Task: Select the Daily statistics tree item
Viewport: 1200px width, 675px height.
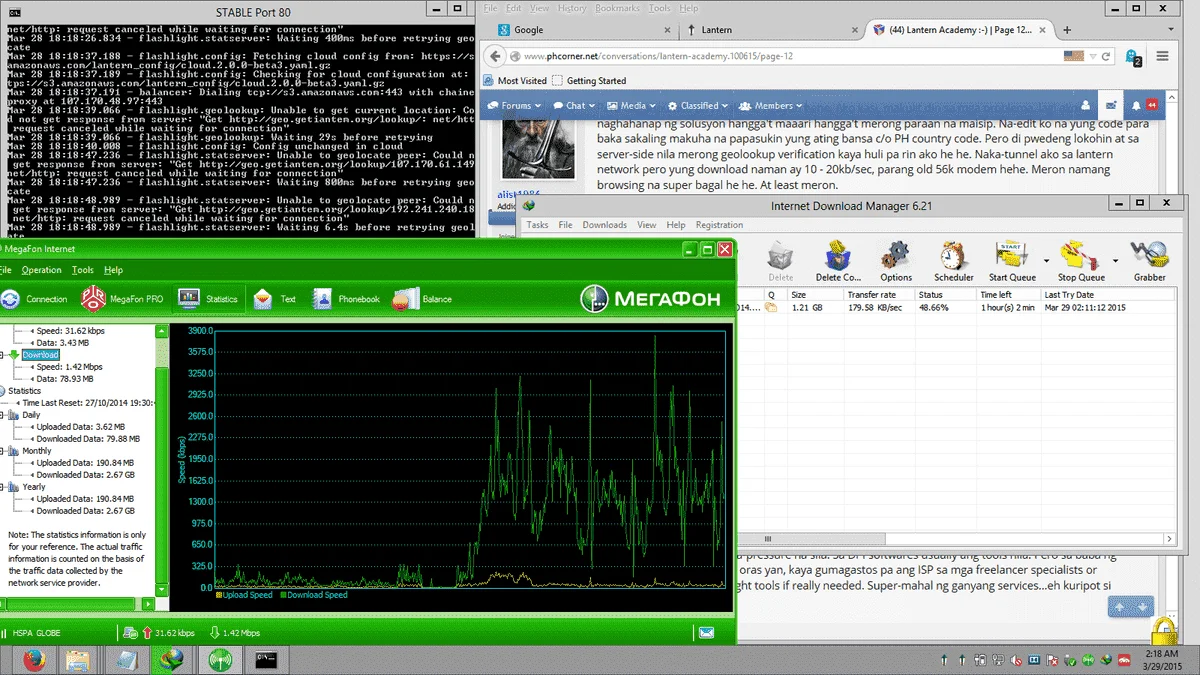Action: click(x=31, y=415)
